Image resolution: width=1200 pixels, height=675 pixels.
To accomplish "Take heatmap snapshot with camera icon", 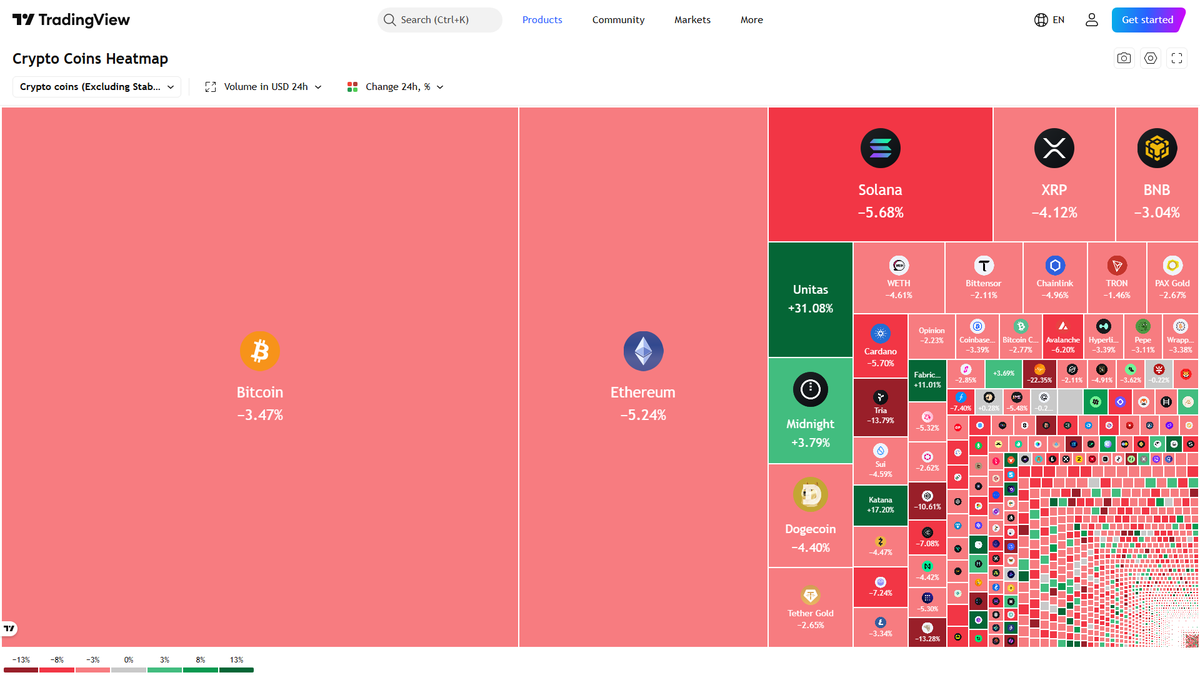I will click(x=1124, y=59).
